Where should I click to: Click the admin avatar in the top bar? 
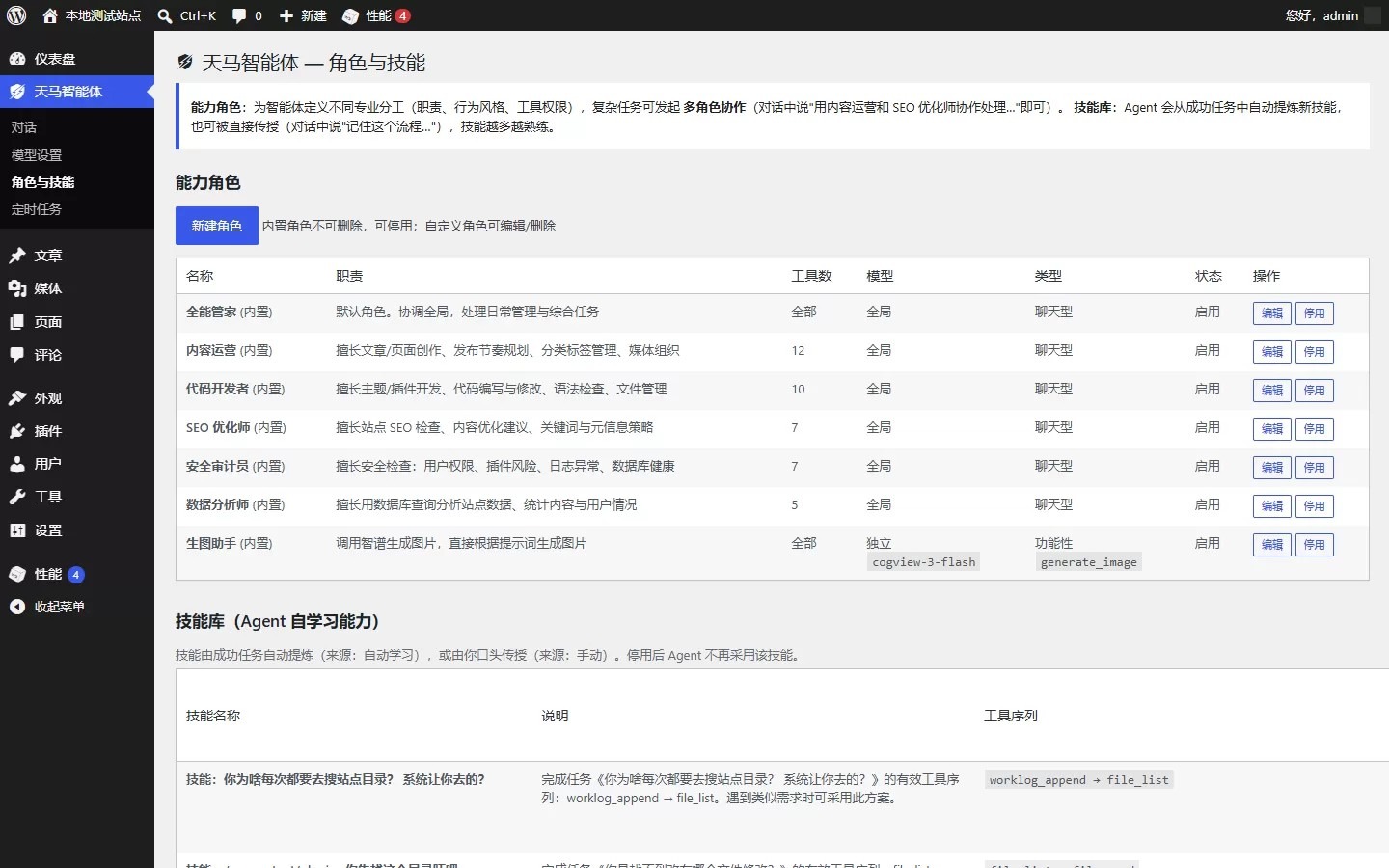1373,15
